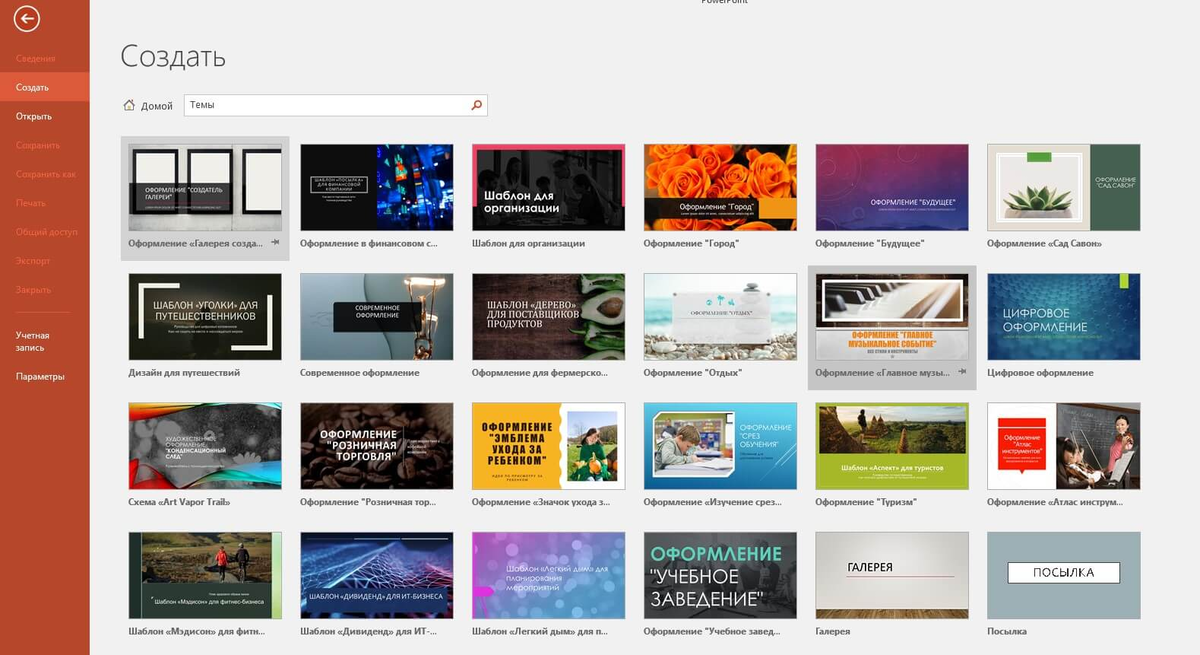Image resolution: width=1200 pixels, height=655 pixels.
Task: Select the financial company template thumbnail
Action: pyautogui.click(x=377, y=187)
